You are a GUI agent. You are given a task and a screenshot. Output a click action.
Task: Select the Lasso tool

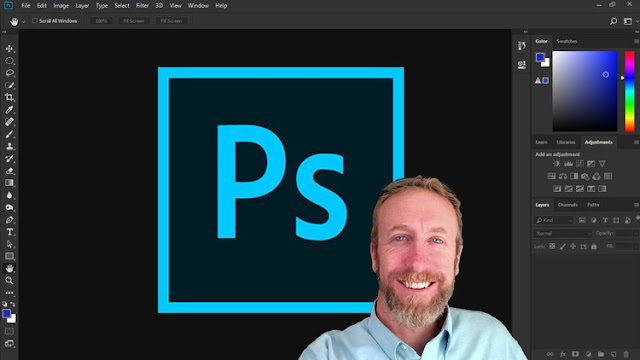pyautogui.click(x=9, y=73)
